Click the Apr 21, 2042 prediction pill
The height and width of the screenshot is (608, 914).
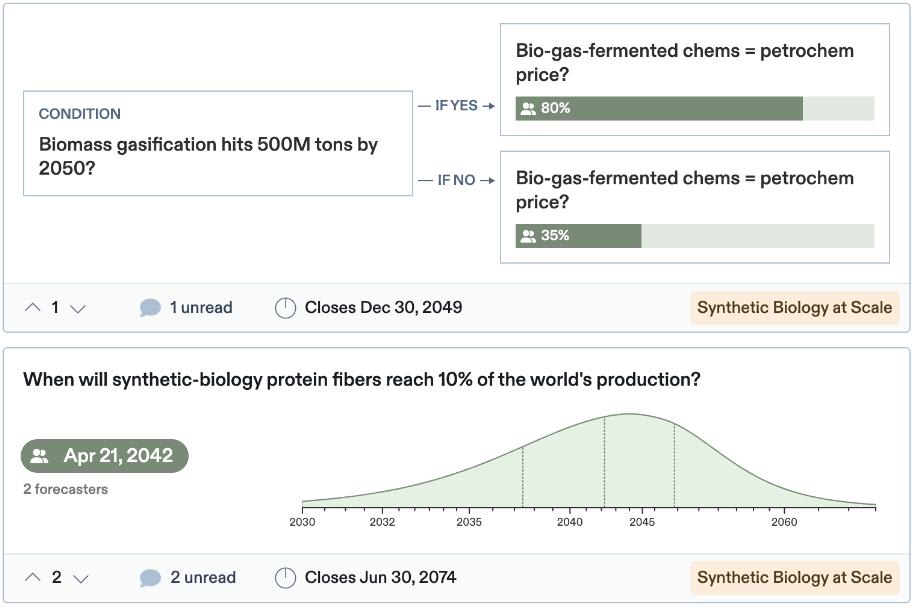click(x=104, y=456)
